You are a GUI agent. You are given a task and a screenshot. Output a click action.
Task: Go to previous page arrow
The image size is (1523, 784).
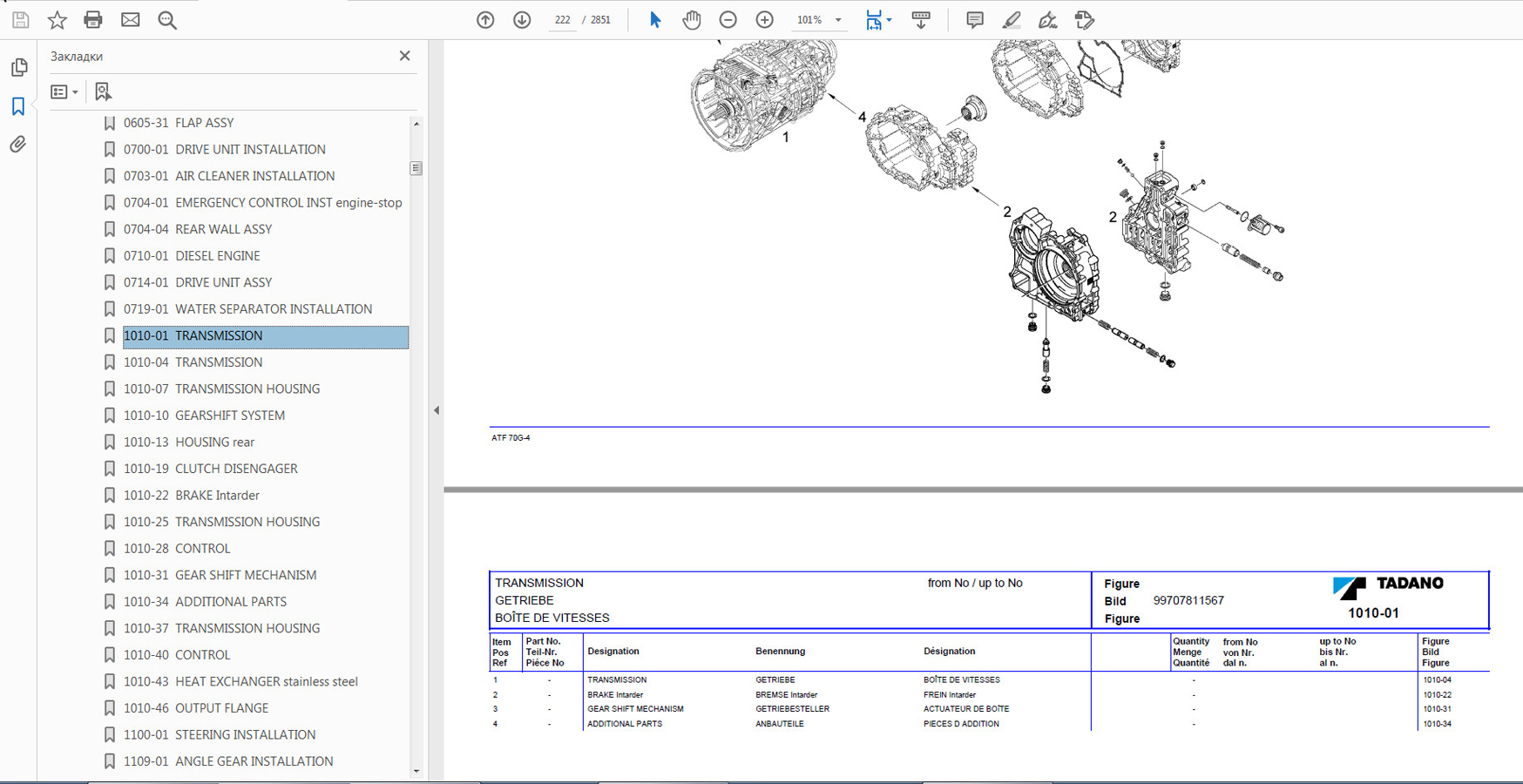pos(485,20)
